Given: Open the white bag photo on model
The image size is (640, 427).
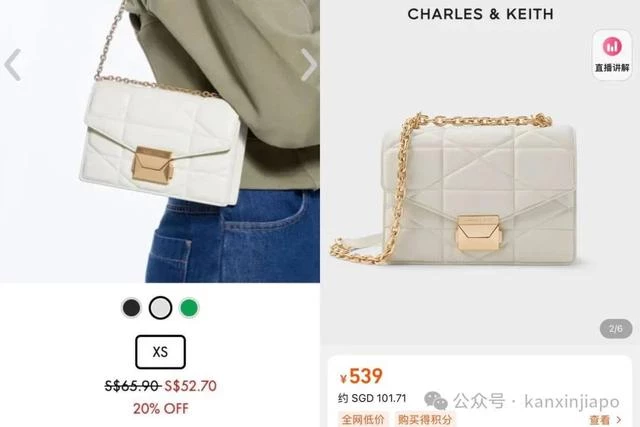Looking at the screenshot, I should (160, 141).
